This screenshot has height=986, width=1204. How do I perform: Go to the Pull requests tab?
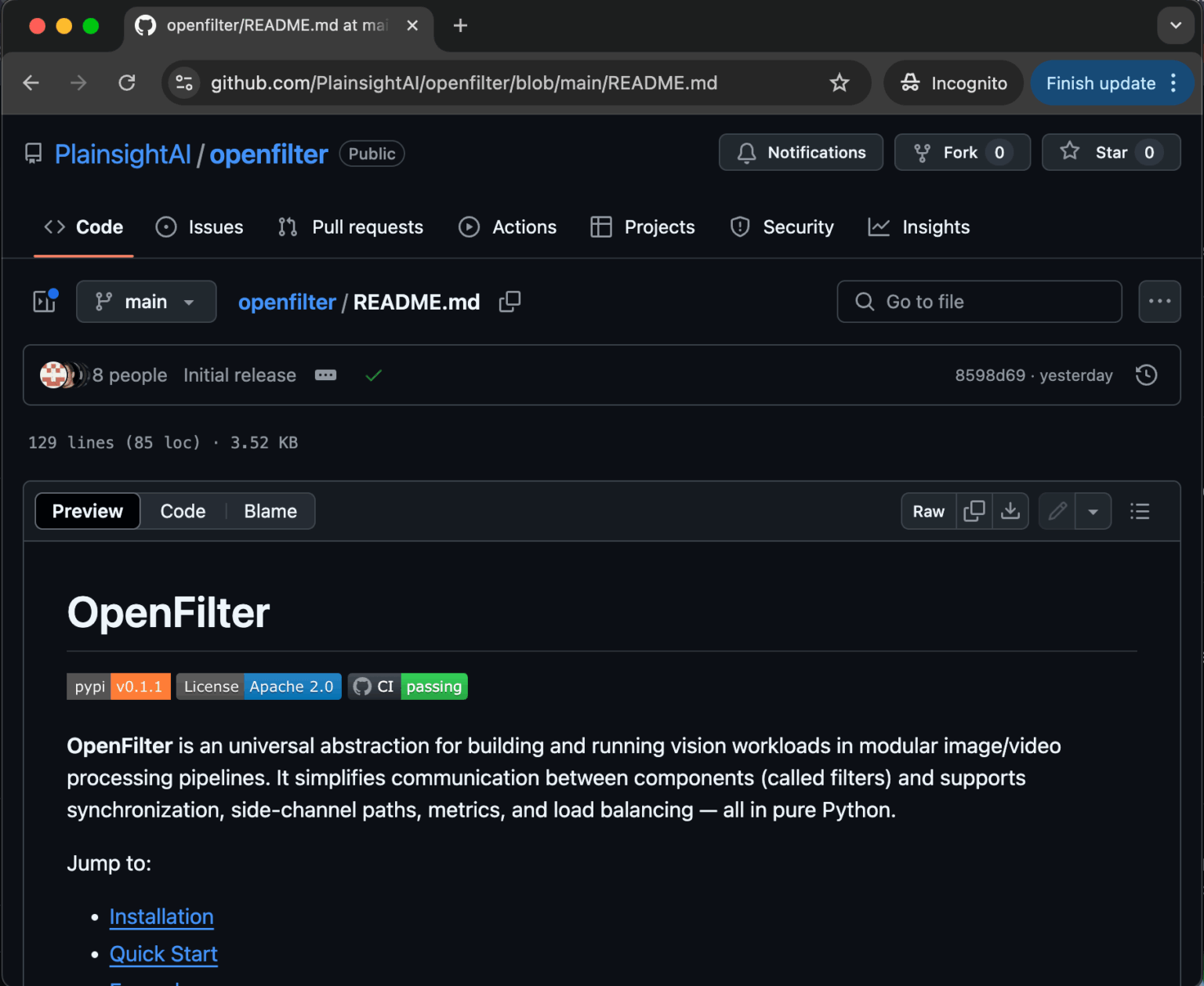click(350, 227)
